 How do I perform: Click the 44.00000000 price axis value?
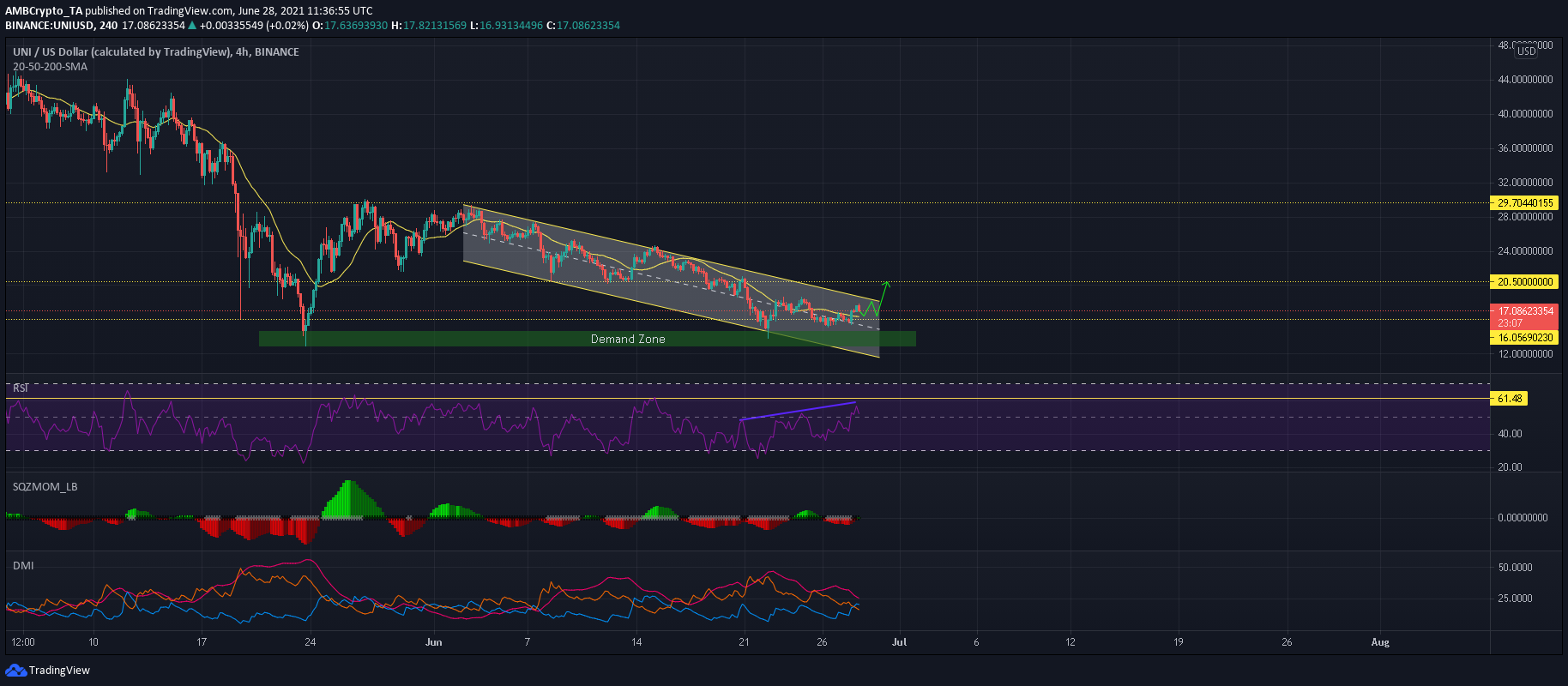[1525, 80]
